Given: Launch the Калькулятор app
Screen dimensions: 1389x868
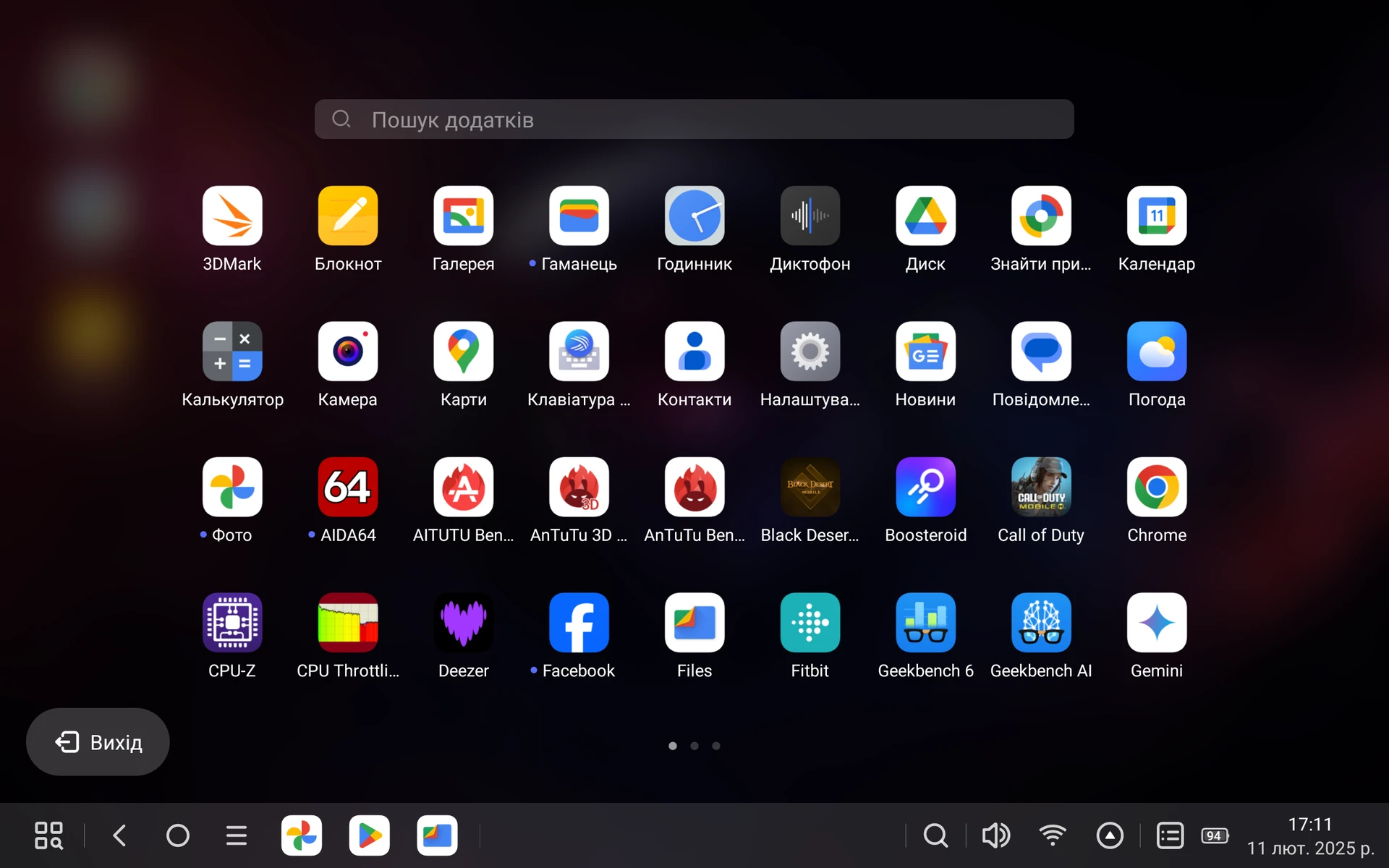Looking at the screenshot, I should point(231,351).
